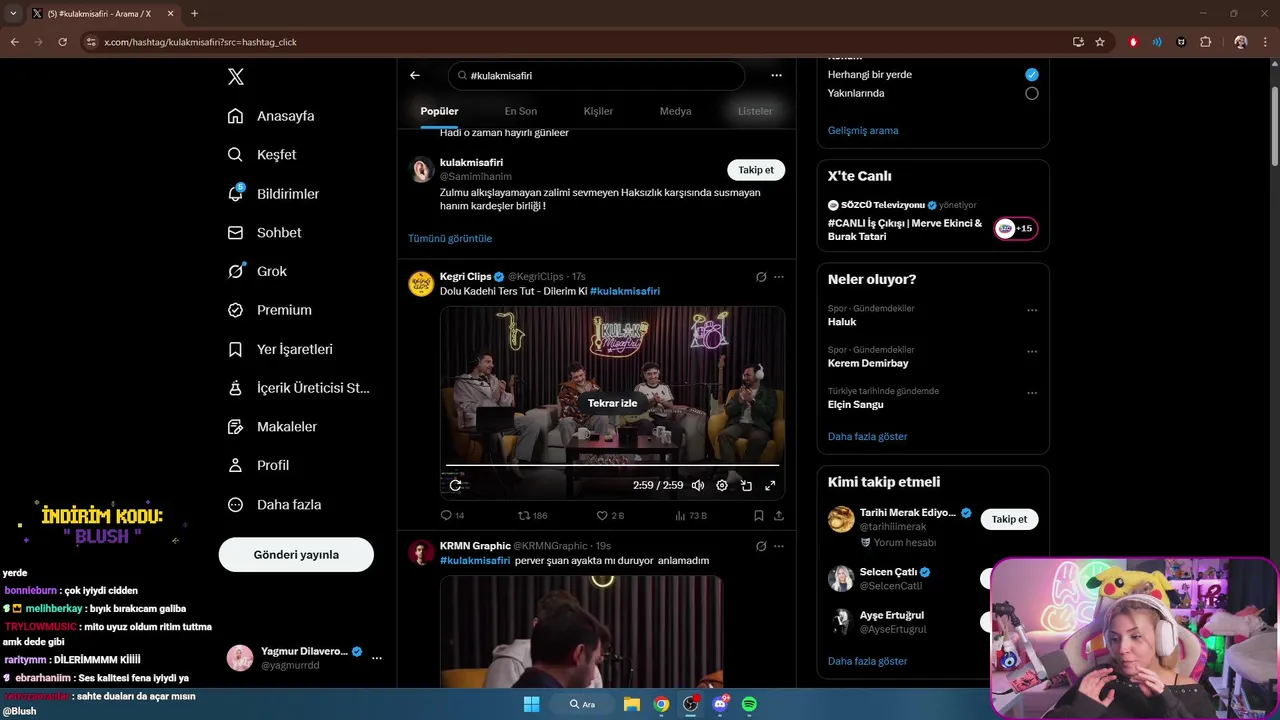
Task: Reply to Kegri Clips post
Action: pyautogui.click(x=452, y=516)
